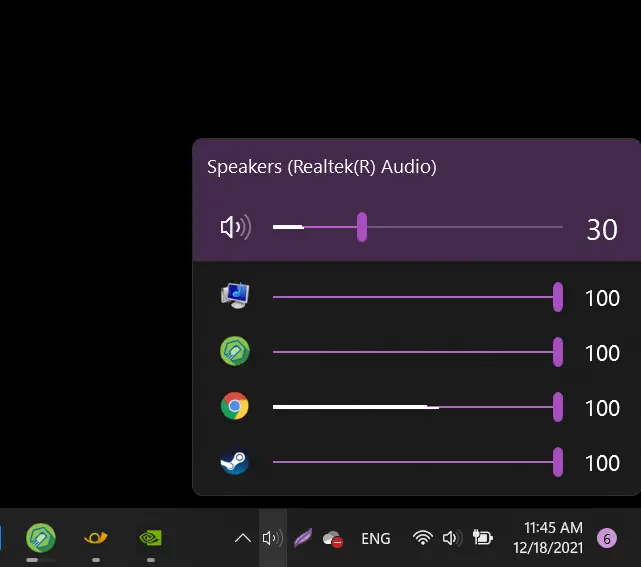This screenshot has width=641, height=567.
Task: Expand the hidden tray icons chevron
Action: click(243, 538)
